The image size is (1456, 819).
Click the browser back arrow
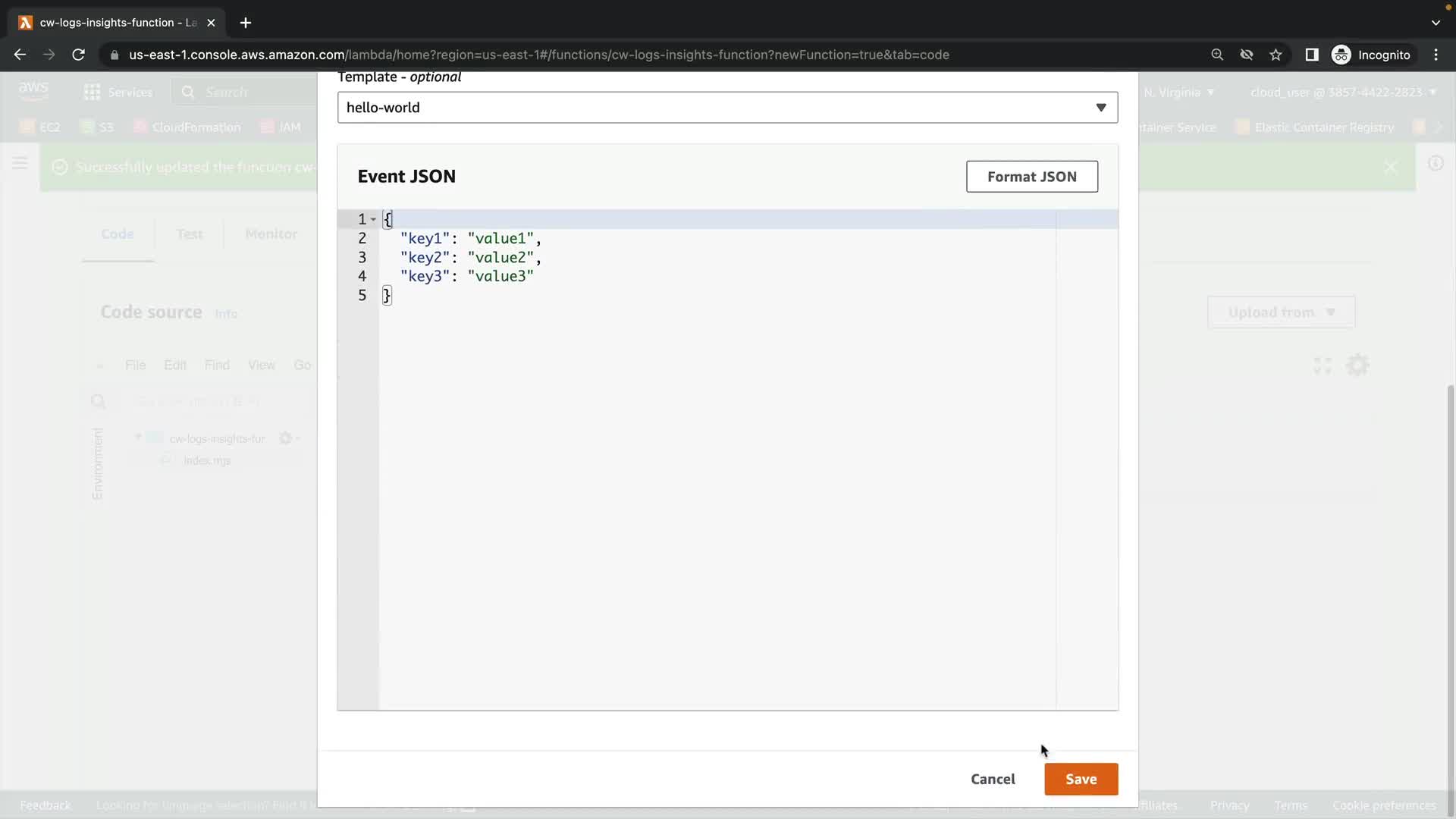[20, 55]
